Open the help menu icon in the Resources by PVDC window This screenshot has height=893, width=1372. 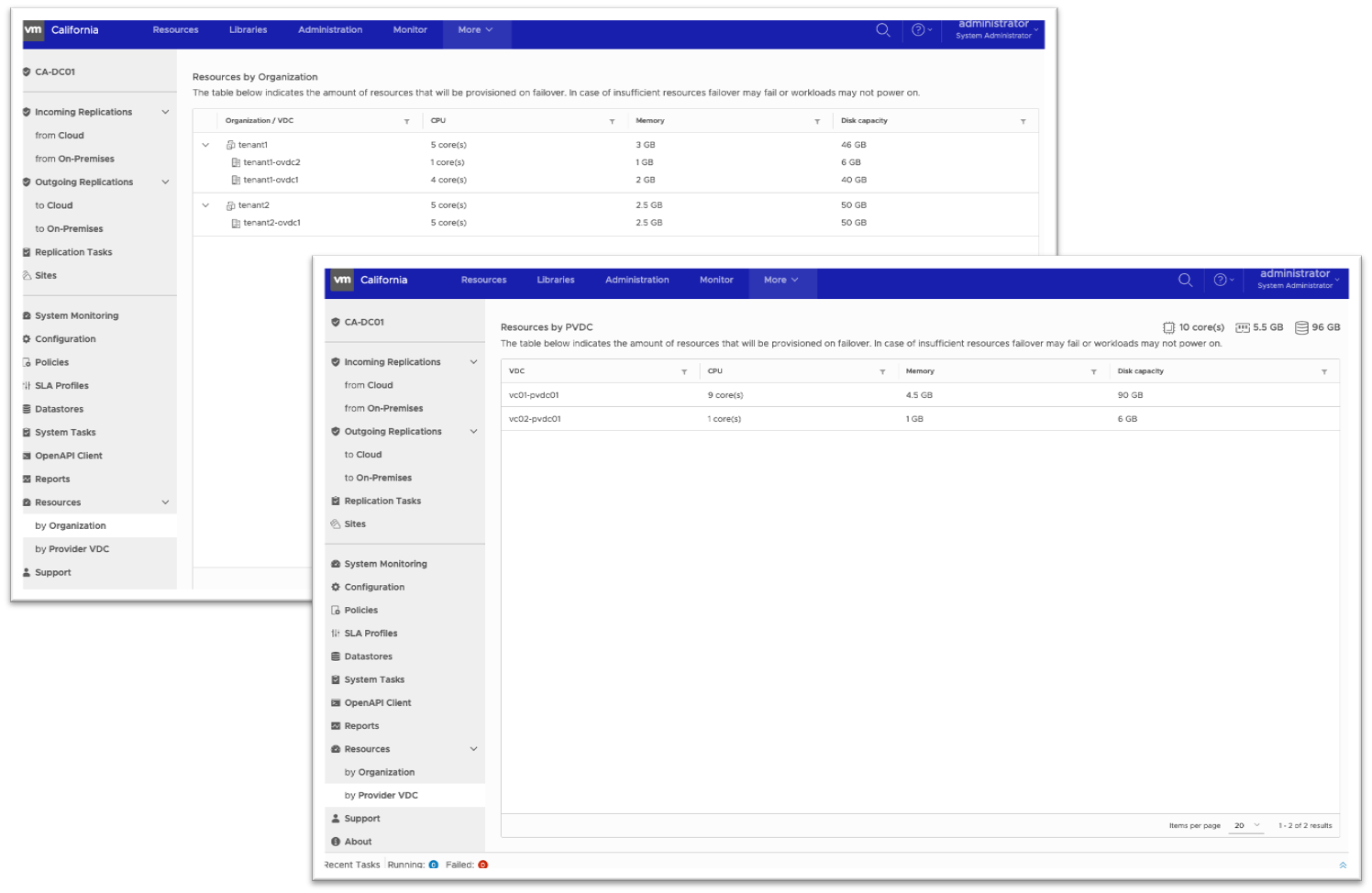[1223, 280]
